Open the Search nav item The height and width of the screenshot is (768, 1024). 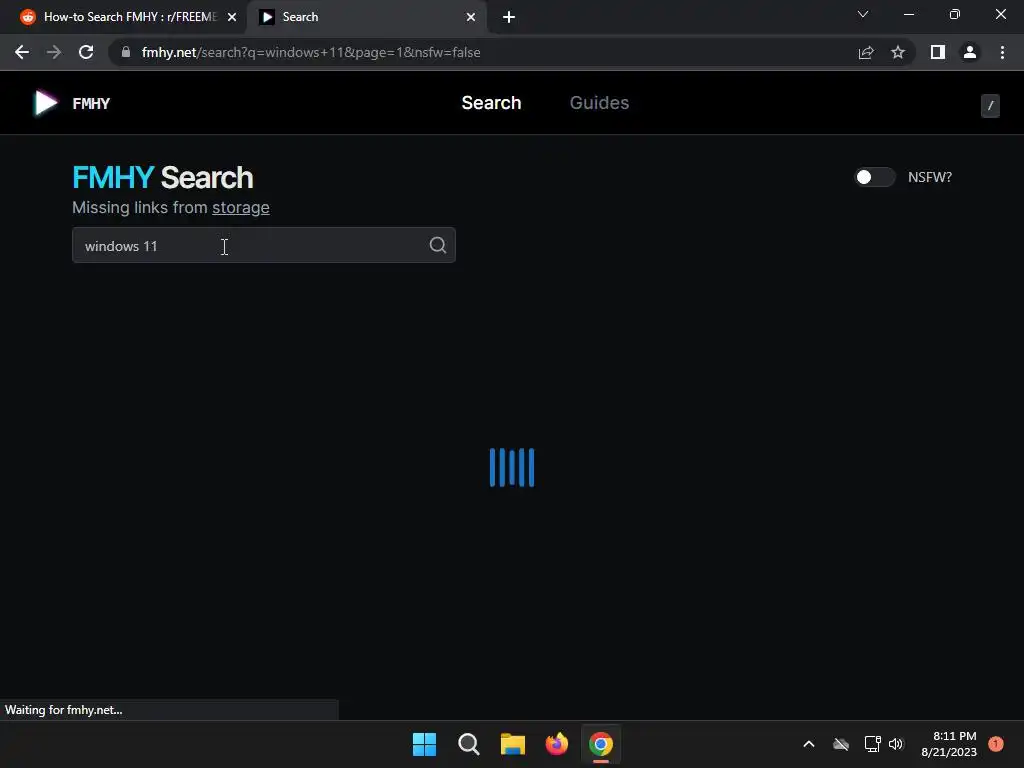(x=491, y=103)
